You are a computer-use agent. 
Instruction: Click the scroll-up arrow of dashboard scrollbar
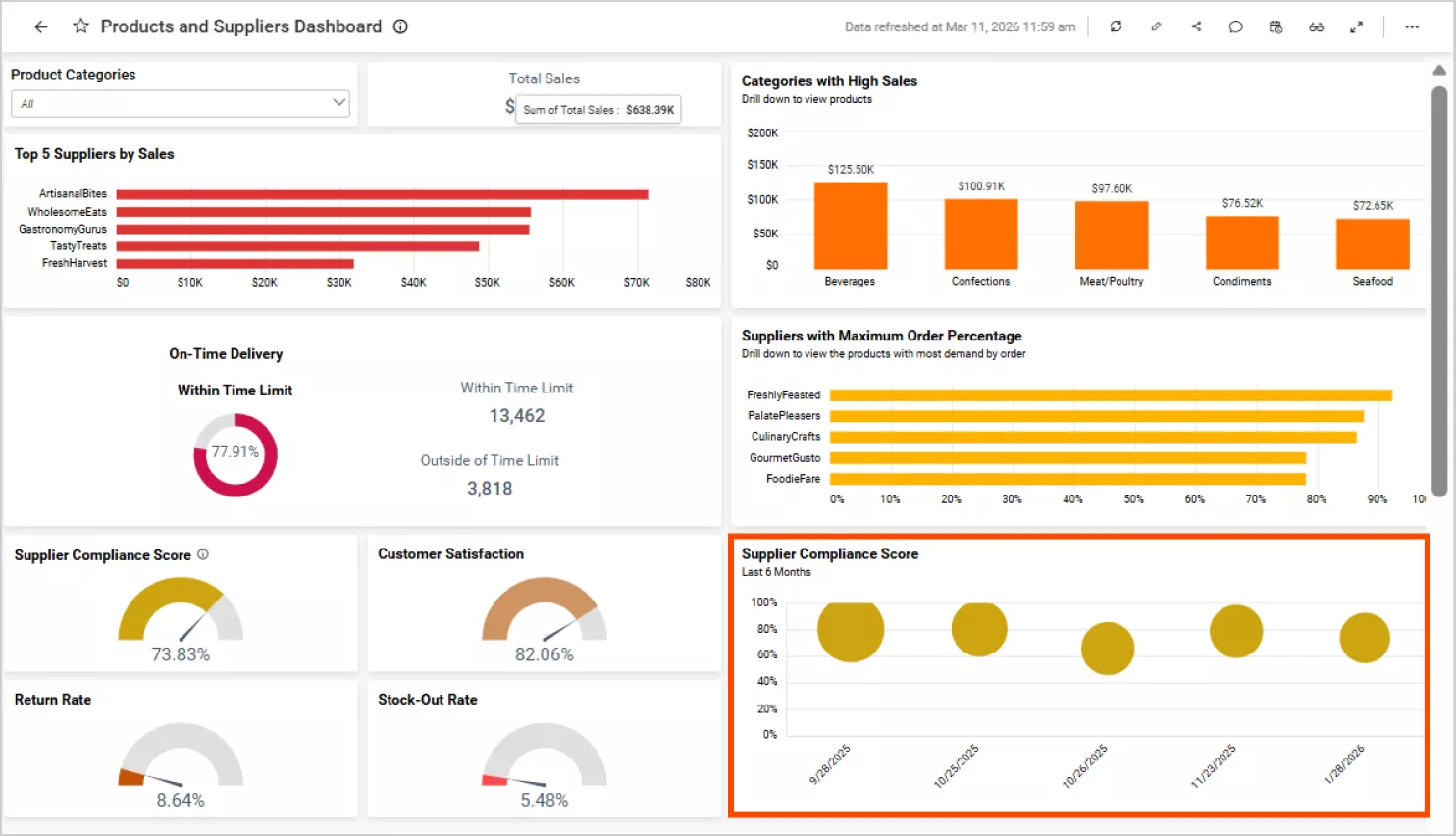[x=1439, y=70]
